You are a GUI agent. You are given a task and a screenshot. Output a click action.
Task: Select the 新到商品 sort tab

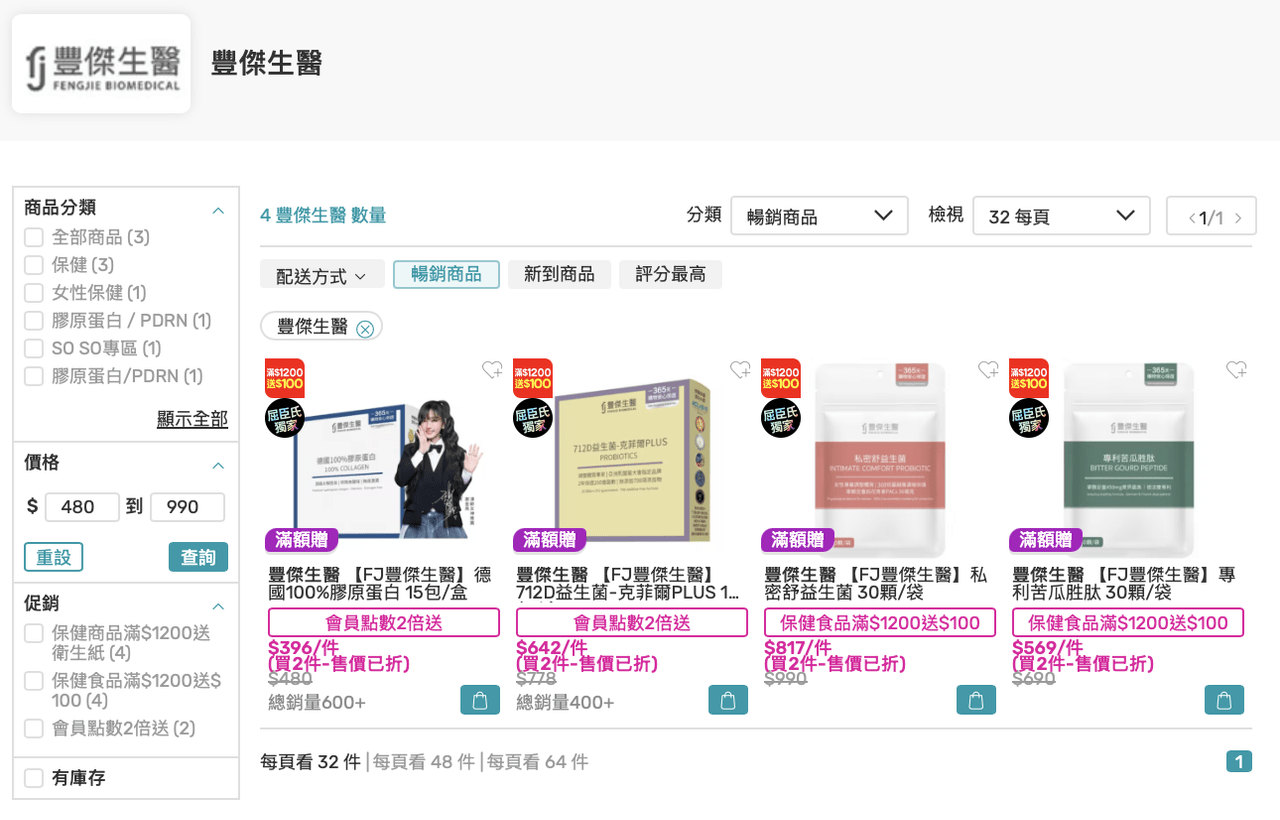tap(559, 274)
